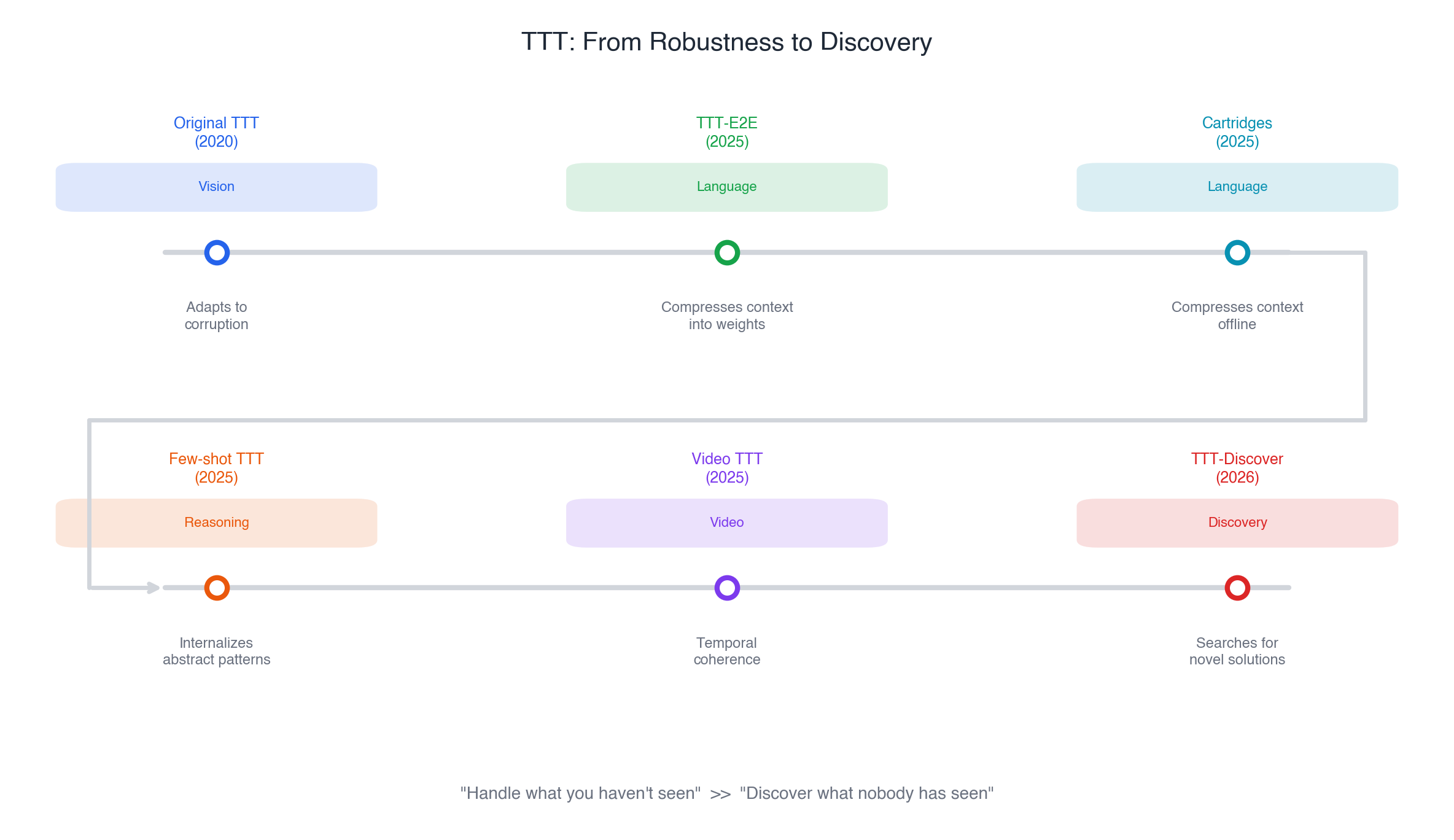Screen dimensions: 1454x840
Task: Select the green Language category box
Action: click(x=726, y=187)
